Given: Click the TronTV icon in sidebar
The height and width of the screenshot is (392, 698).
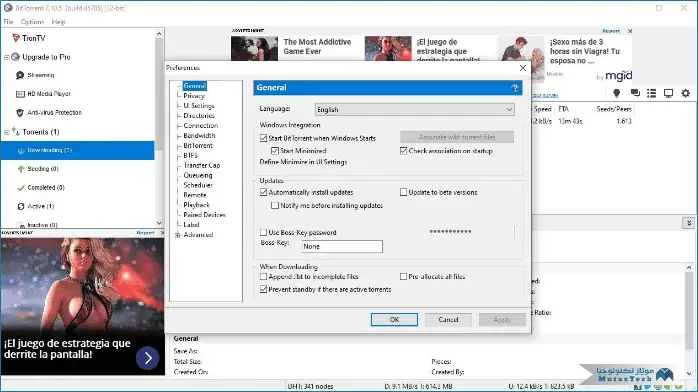Looking at the screenshot, I should click(16, 38).
